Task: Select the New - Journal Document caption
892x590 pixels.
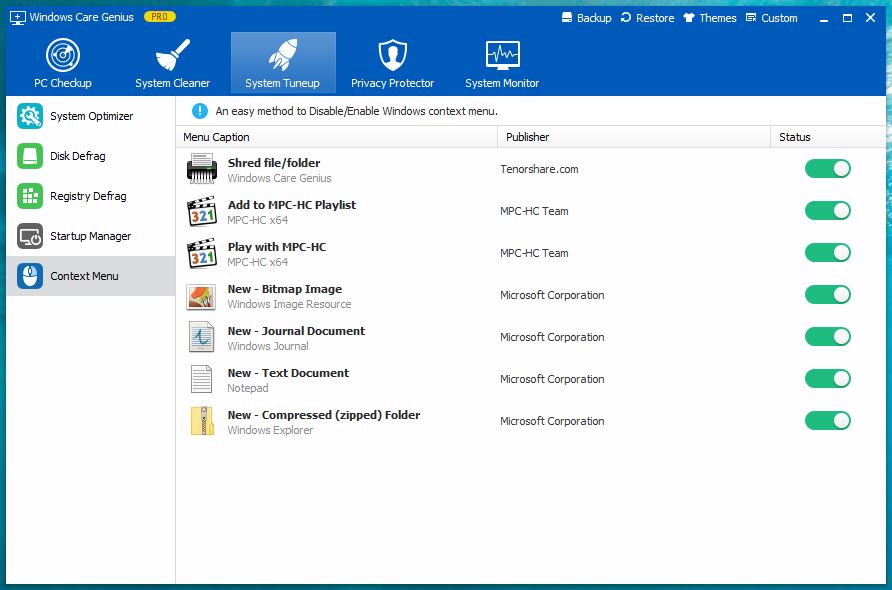Action: pyautogui.click(x=296, y=331)
